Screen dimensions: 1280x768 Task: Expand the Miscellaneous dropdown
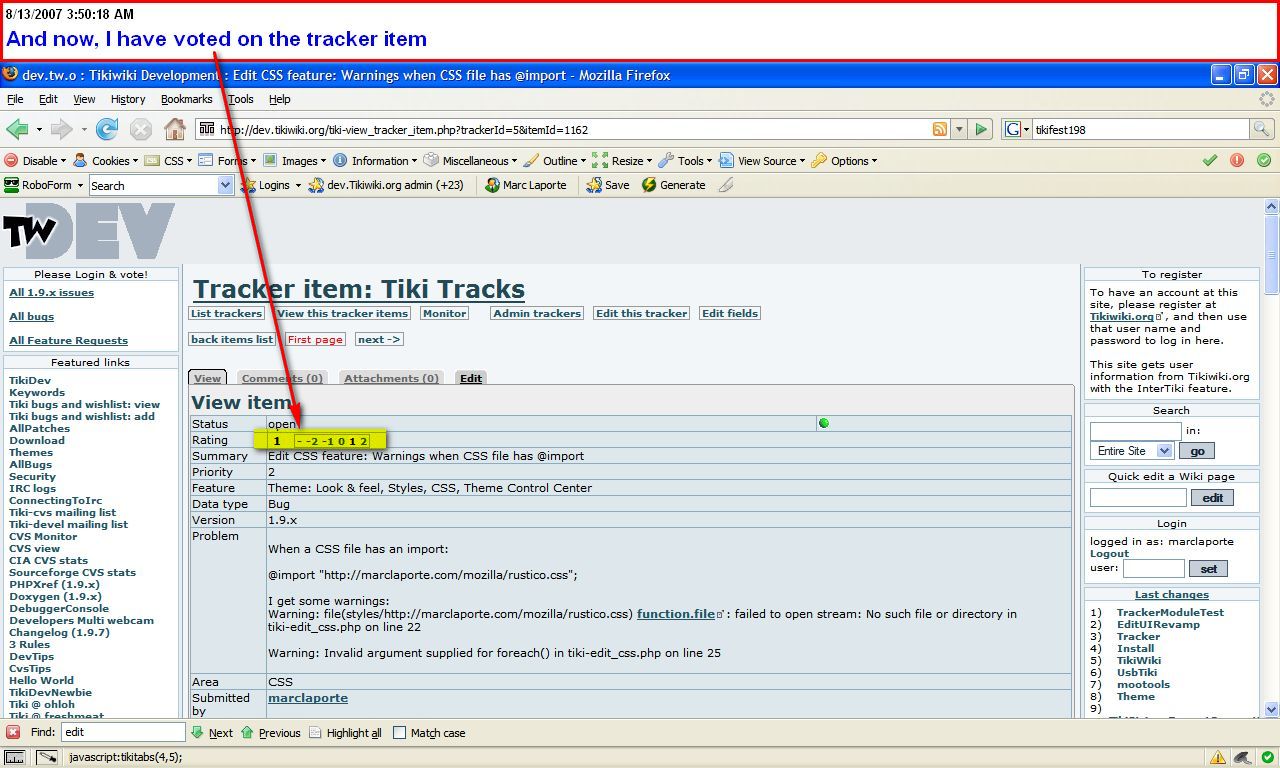click(470, 160)
